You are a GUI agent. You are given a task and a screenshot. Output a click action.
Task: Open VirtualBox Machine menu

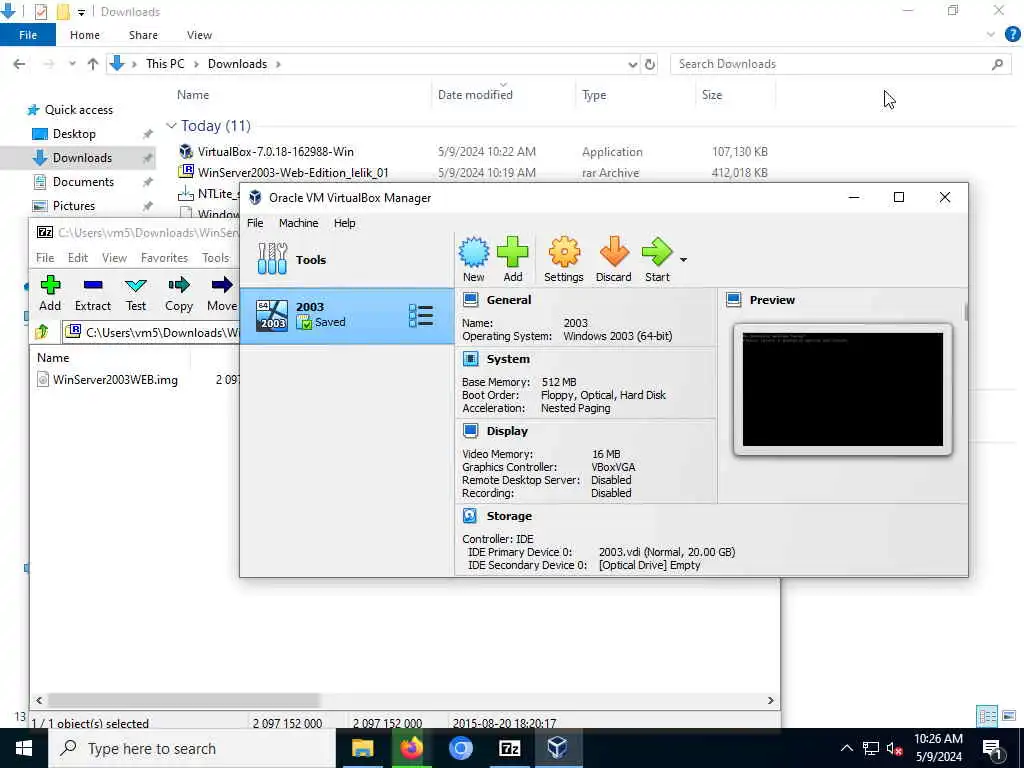coord(298,223)
